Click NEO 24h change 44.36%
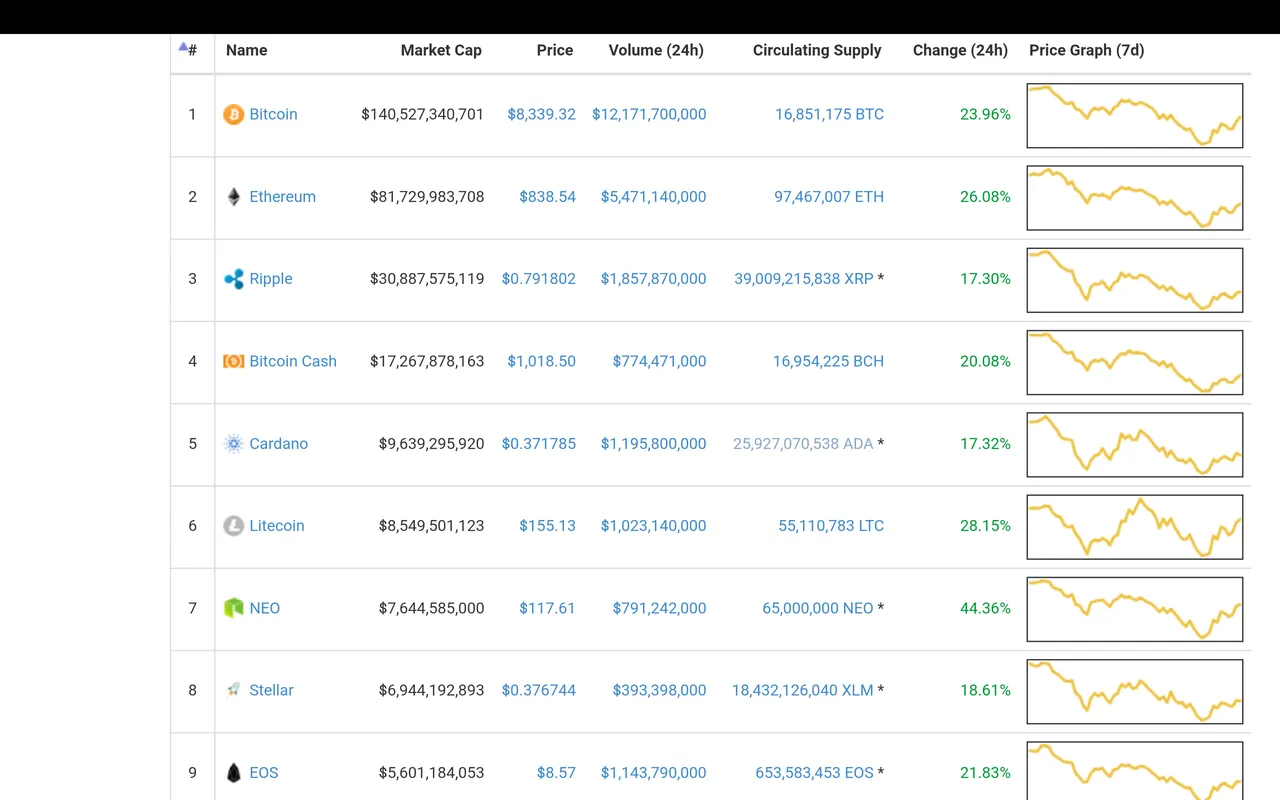1280x800 pixels. [985, 608]
